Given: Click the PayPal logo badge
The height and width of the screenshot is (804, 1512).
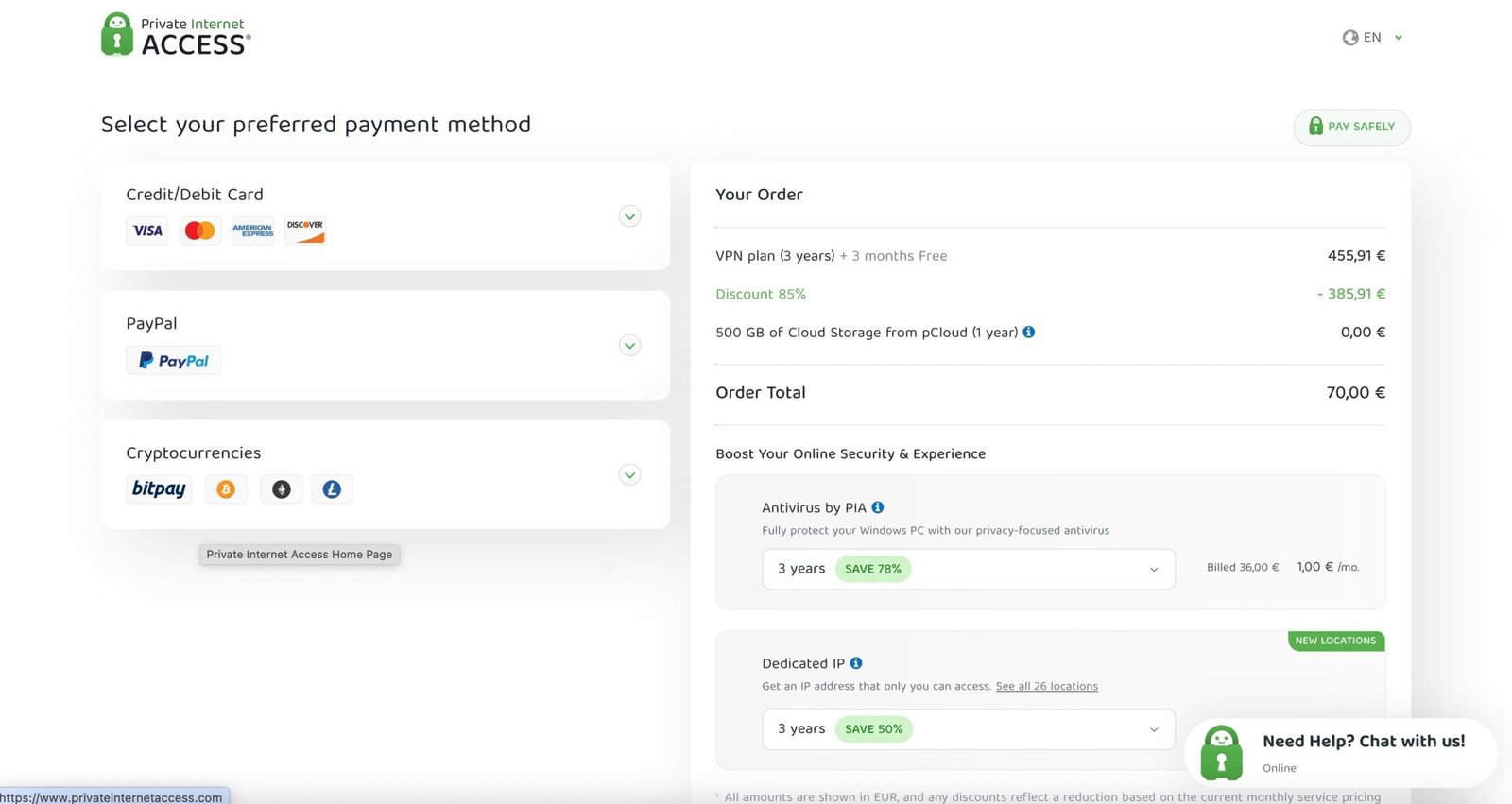Looking at the screenshot, I should point(174,360).
